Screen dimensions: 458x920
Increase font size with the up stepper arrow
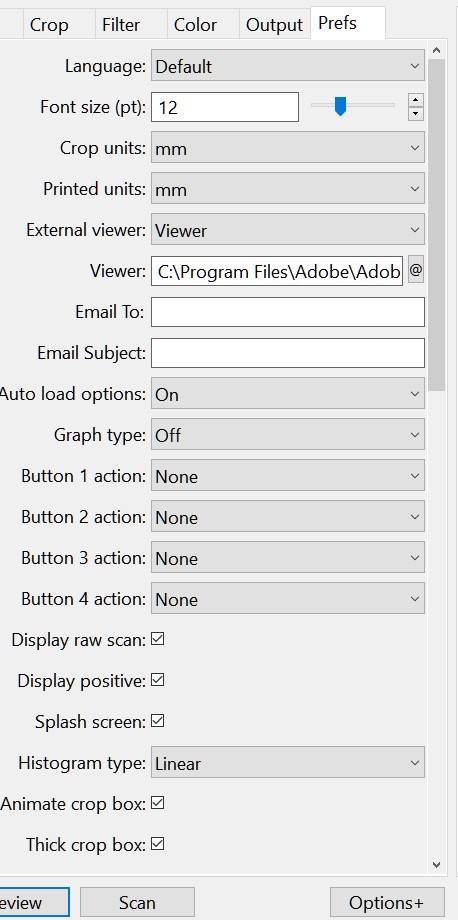[416, 100]
